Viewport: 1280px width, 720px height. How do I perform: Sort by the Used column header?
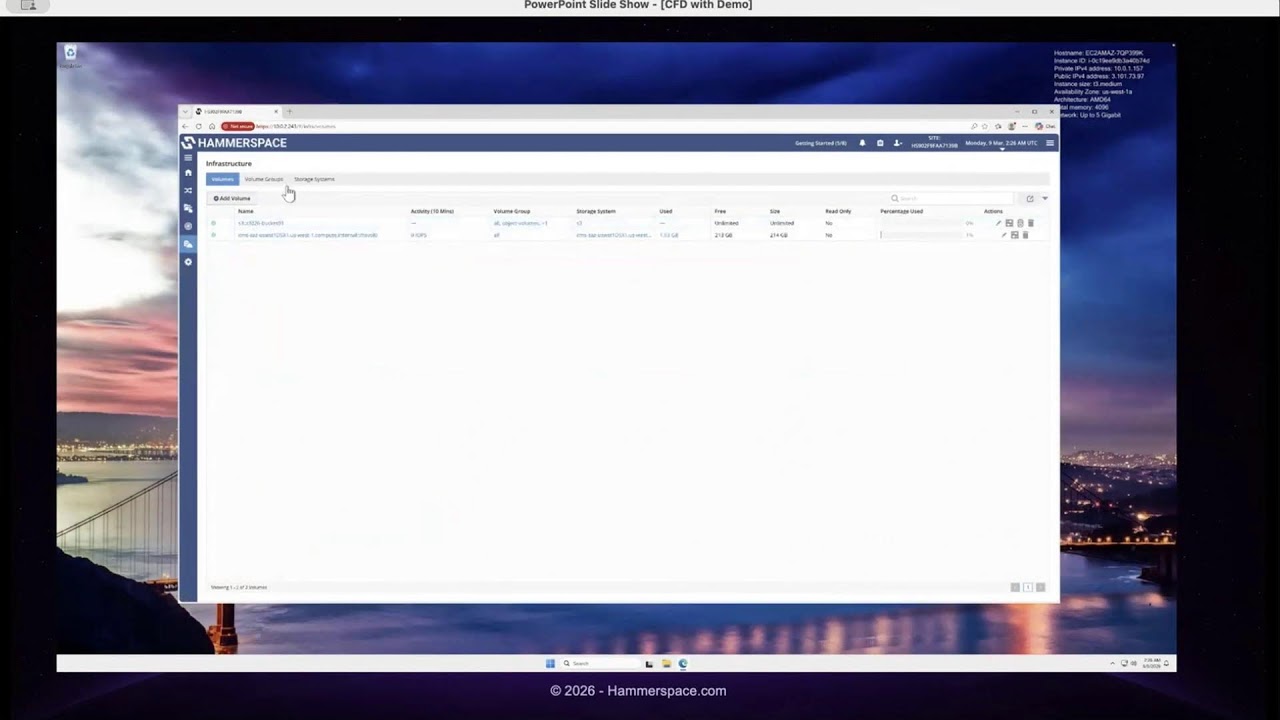tap(666, 211)
